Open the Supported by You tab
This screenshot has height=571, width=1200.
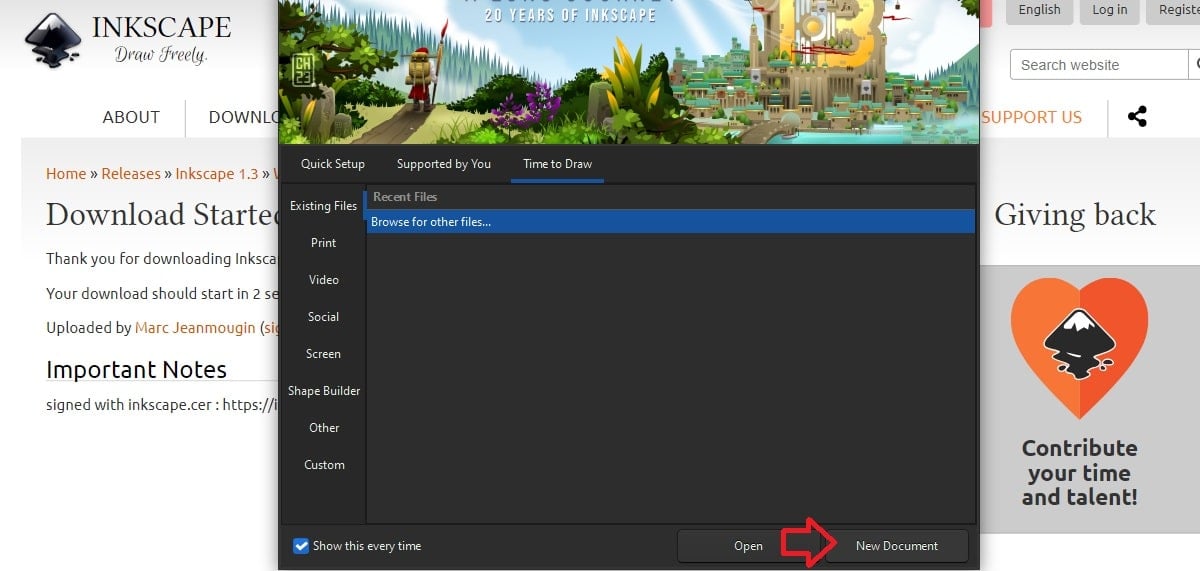(x=443, y=164)
